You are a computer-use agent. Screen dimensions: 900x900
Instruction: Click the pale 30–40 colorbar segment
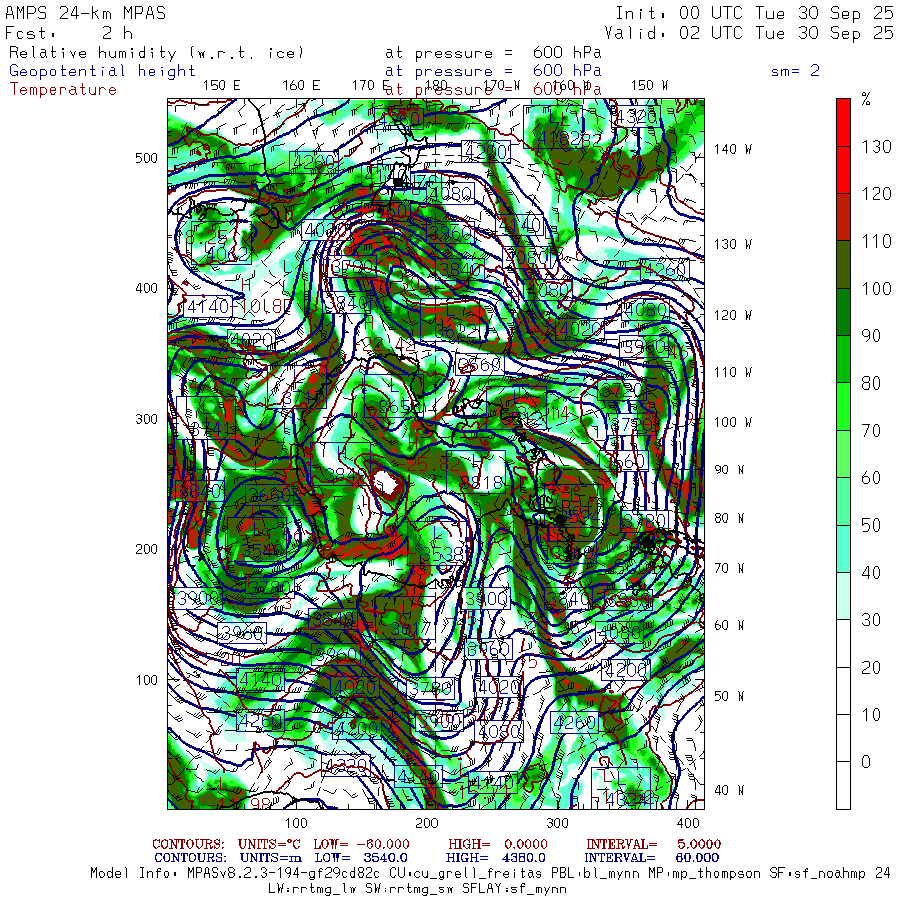point(843,596)
